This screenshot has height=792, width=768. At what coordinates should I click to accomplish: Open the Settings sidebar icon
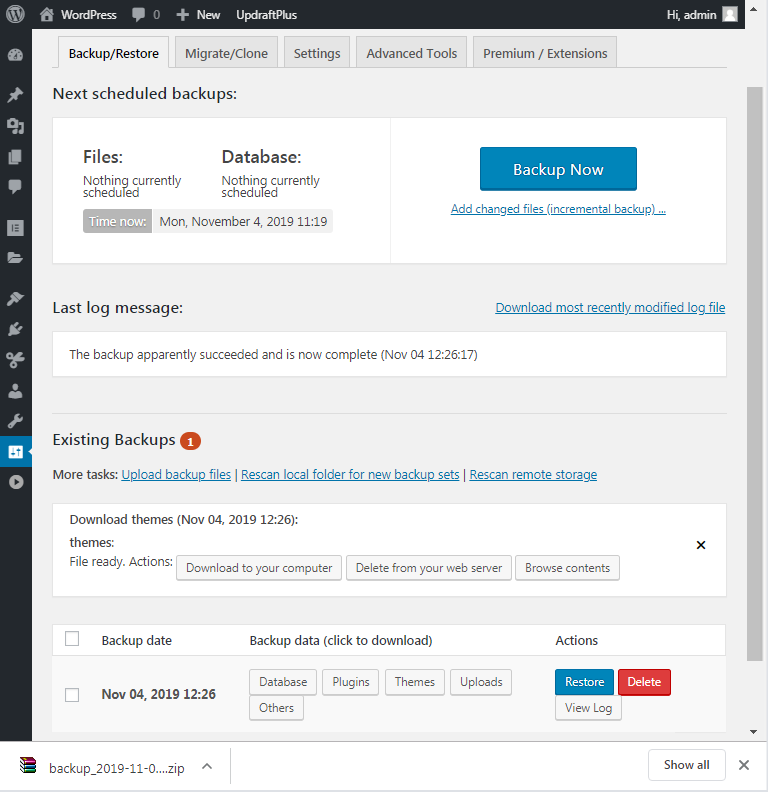15,452
